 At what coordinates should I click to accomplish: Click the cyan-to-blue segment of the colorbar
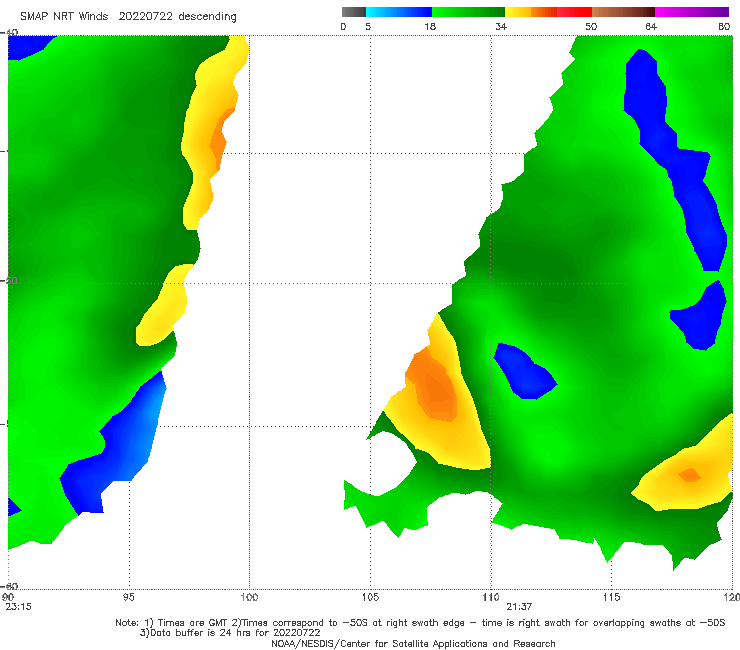[x=399, y=12]
